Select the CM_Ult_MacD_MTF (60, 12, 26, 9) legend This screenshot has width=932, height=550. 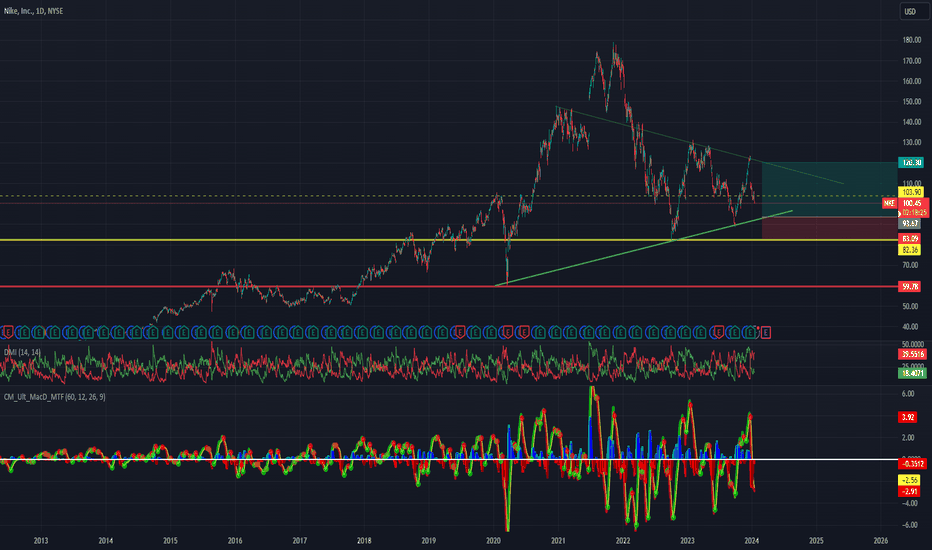coord(55,397)
